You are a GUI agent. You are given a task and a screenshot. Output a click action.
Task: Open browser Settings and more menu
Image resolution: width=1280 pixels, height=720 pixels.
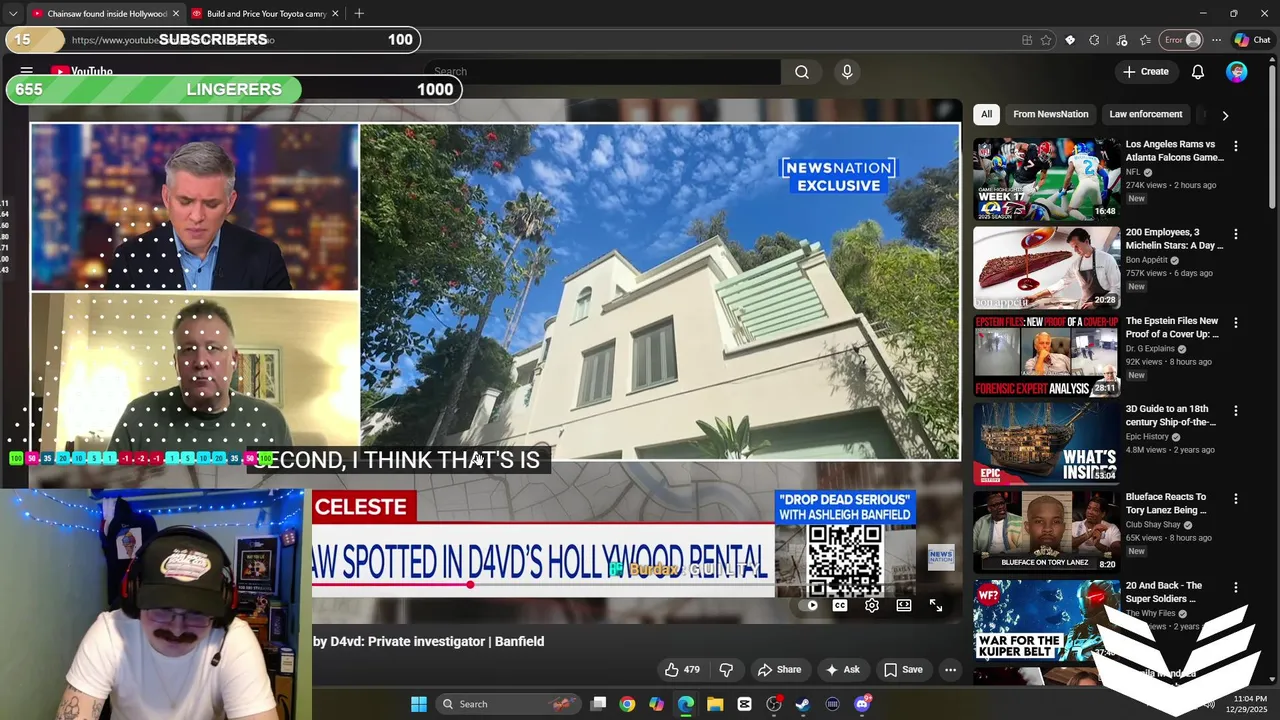[1216, 40]
